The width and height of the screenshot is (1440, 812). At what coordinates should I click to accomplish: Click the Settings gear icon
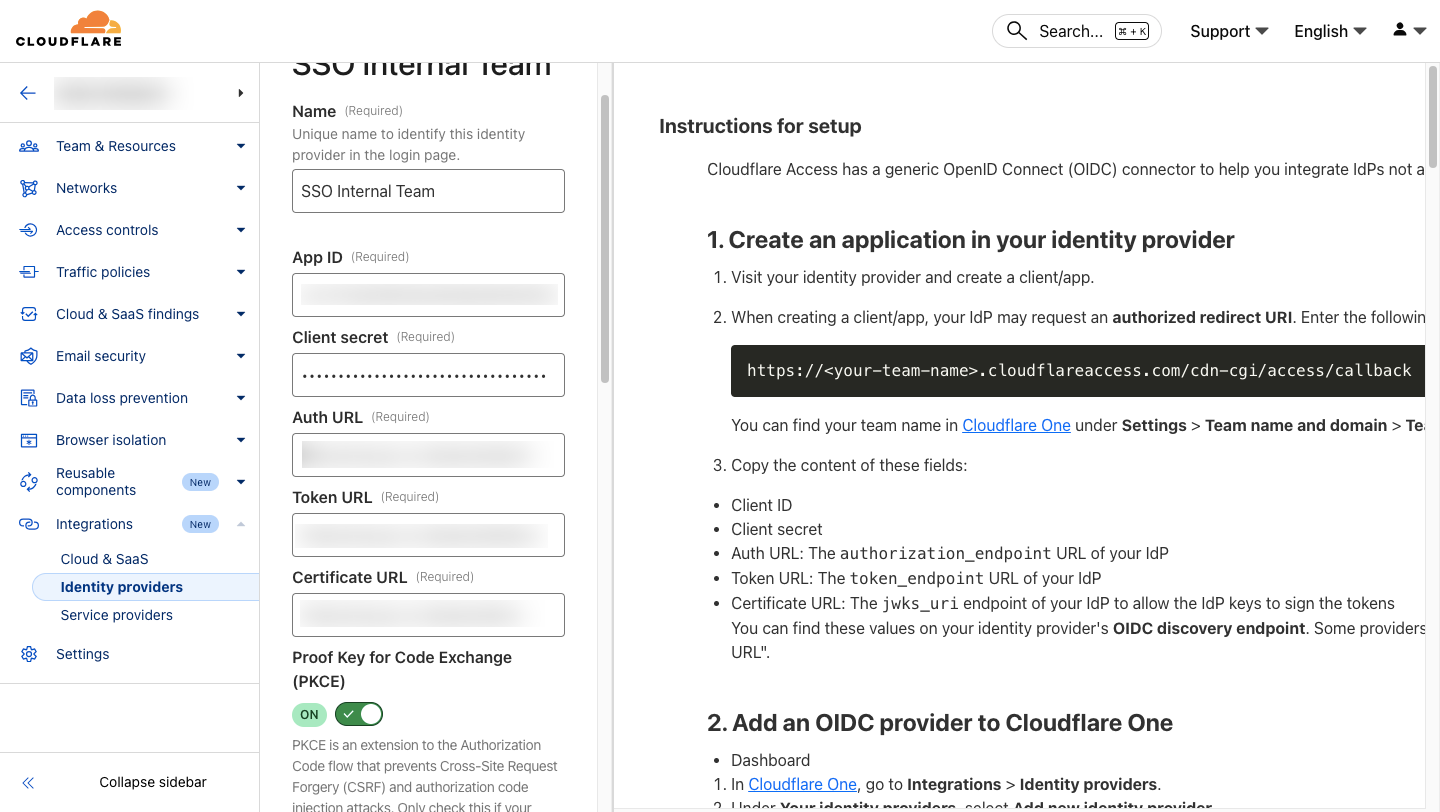[29, 654]
